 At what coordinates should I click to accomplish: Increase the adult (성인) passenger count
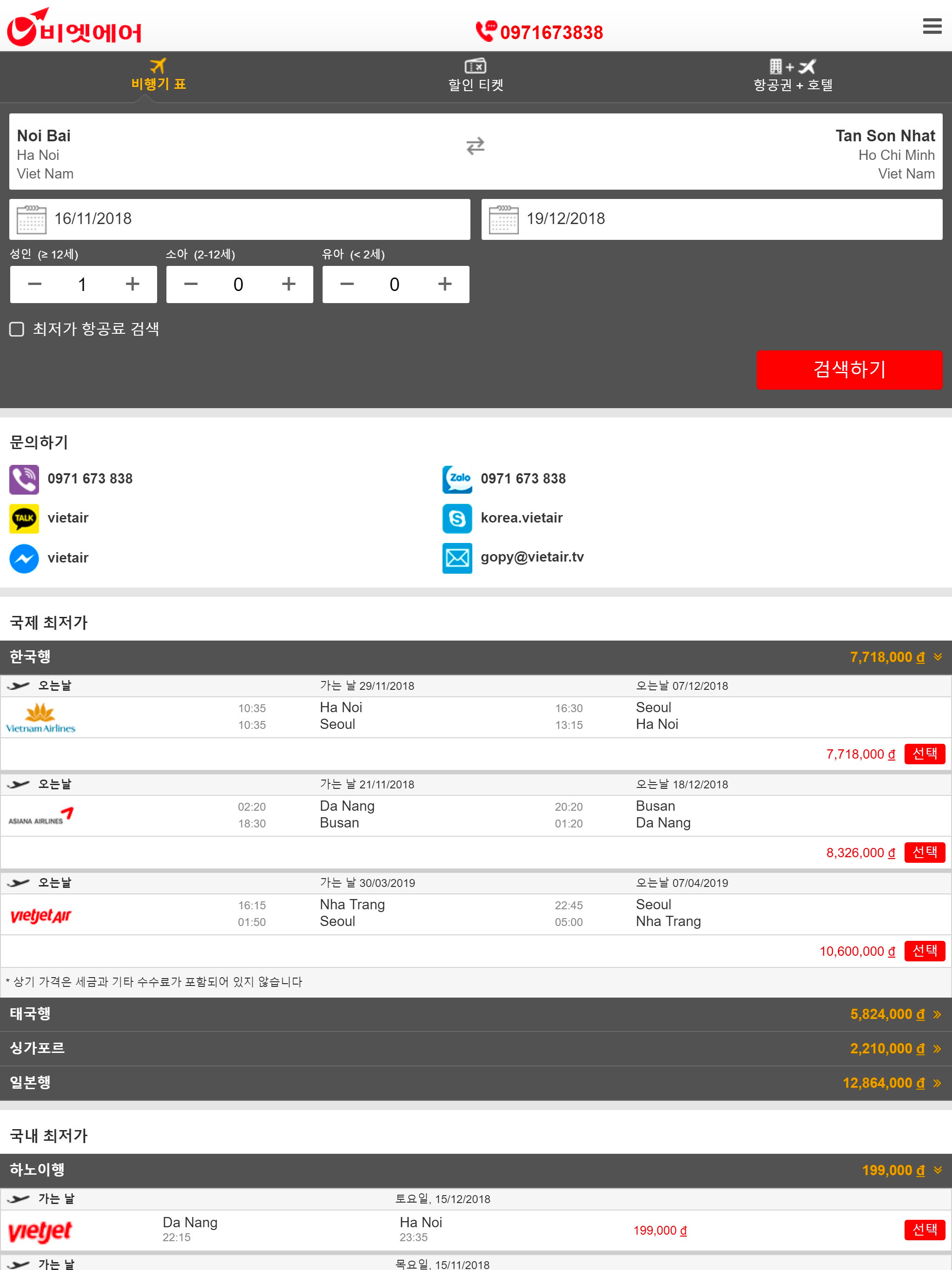pos(132,284)
